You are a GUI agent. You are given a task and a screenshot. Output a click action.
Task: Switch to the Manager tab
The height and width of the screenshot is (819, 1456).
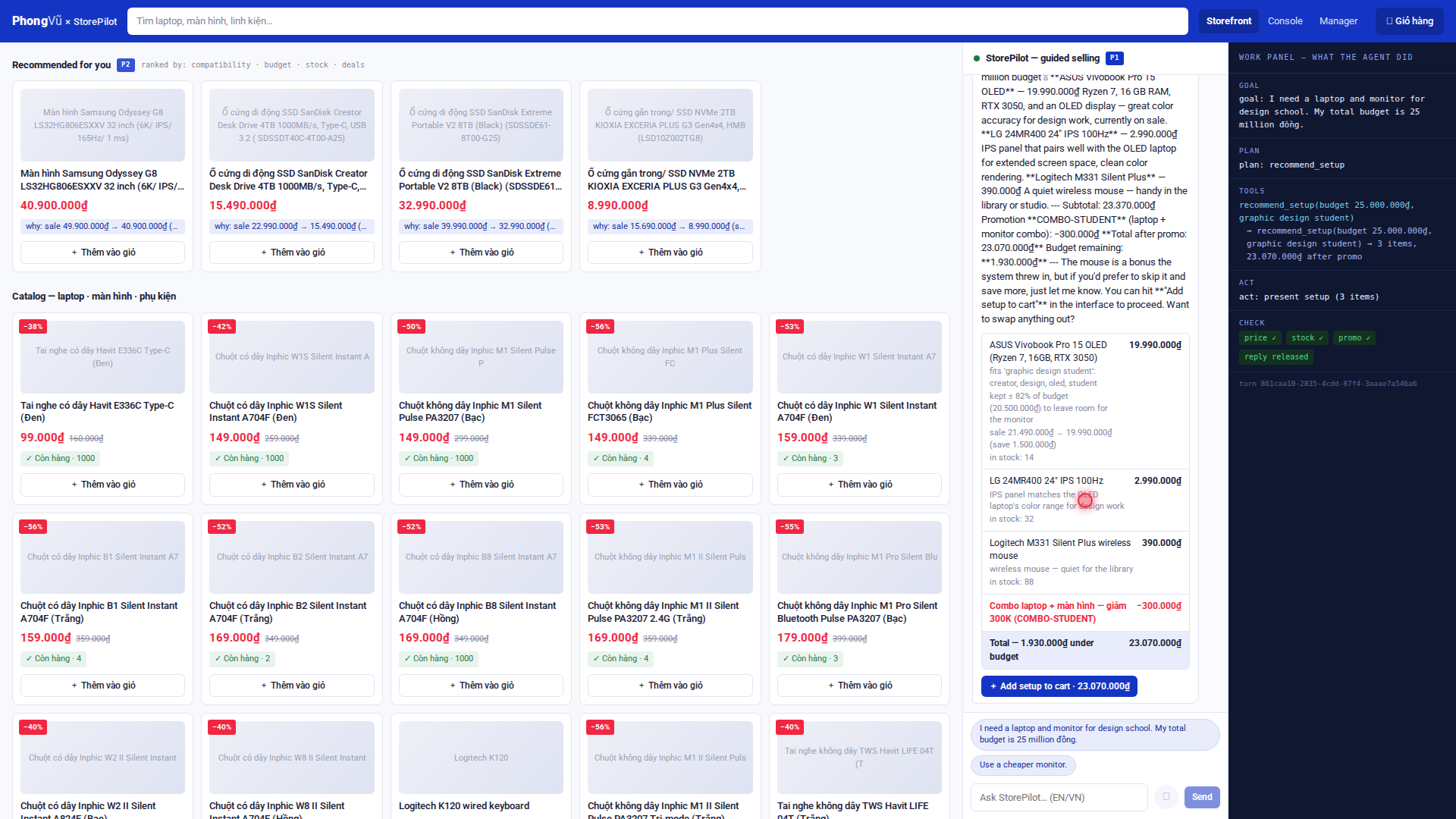tap(1338, 21)
